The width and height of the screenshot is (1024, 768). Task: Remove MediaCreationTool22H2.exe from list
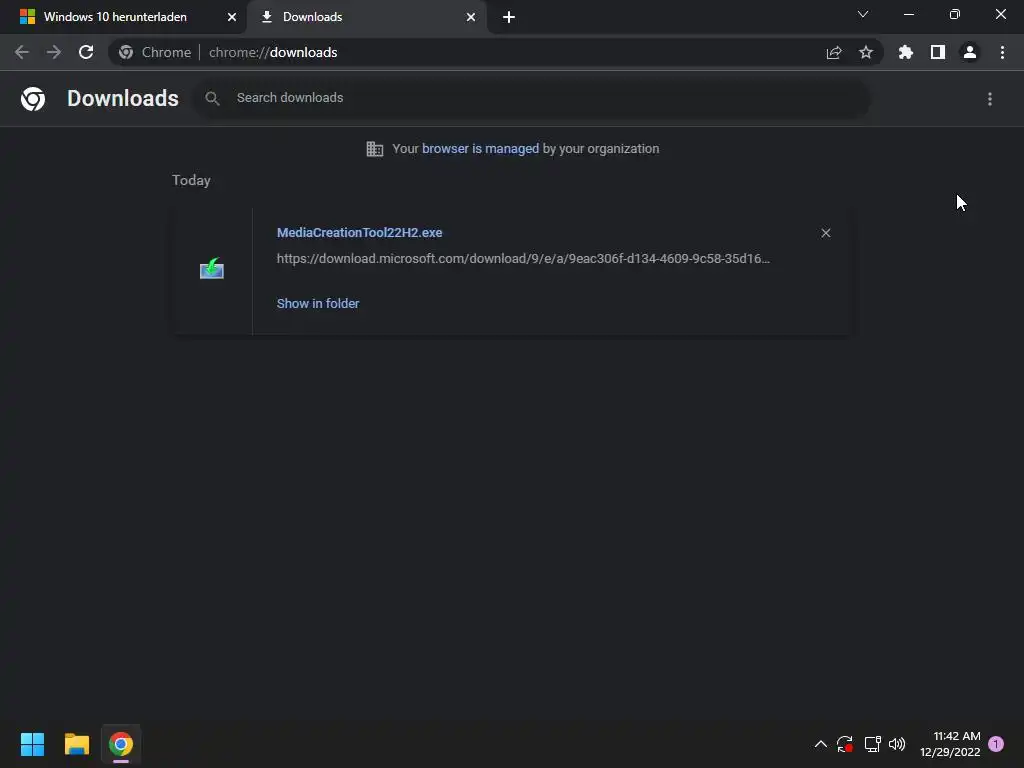tap(825, 233)
